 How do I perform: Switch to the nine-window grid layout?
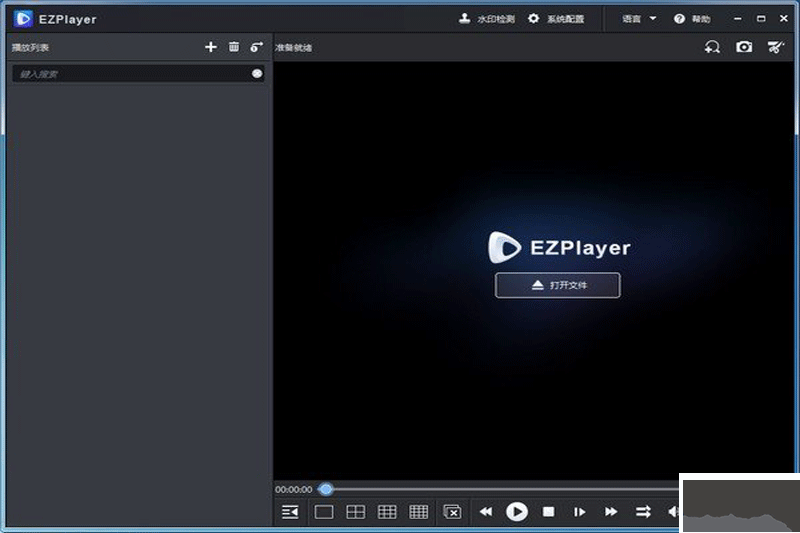tap(387, 512)
